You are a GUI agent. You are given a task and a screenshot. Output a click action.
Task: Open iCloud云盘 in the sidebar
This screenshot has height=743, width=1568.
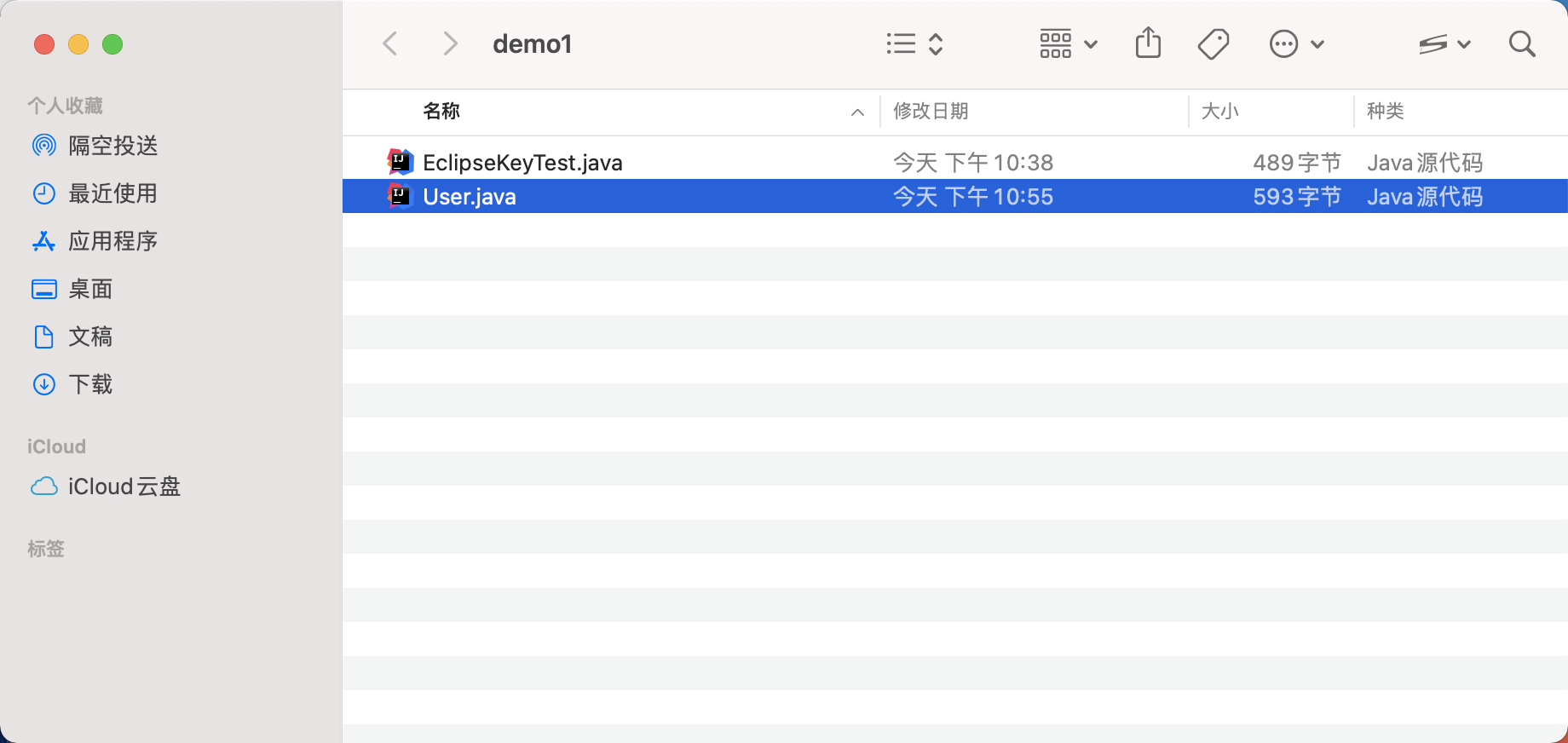[124, 487]
